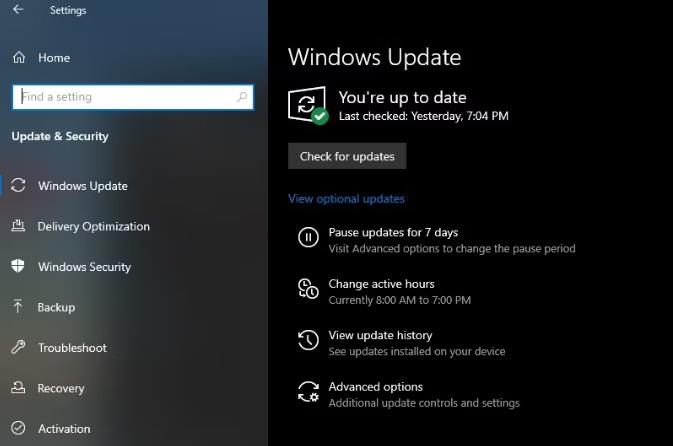Open Change active hours option
Viewport: 673px width, 446px height.
coord(382,284)
